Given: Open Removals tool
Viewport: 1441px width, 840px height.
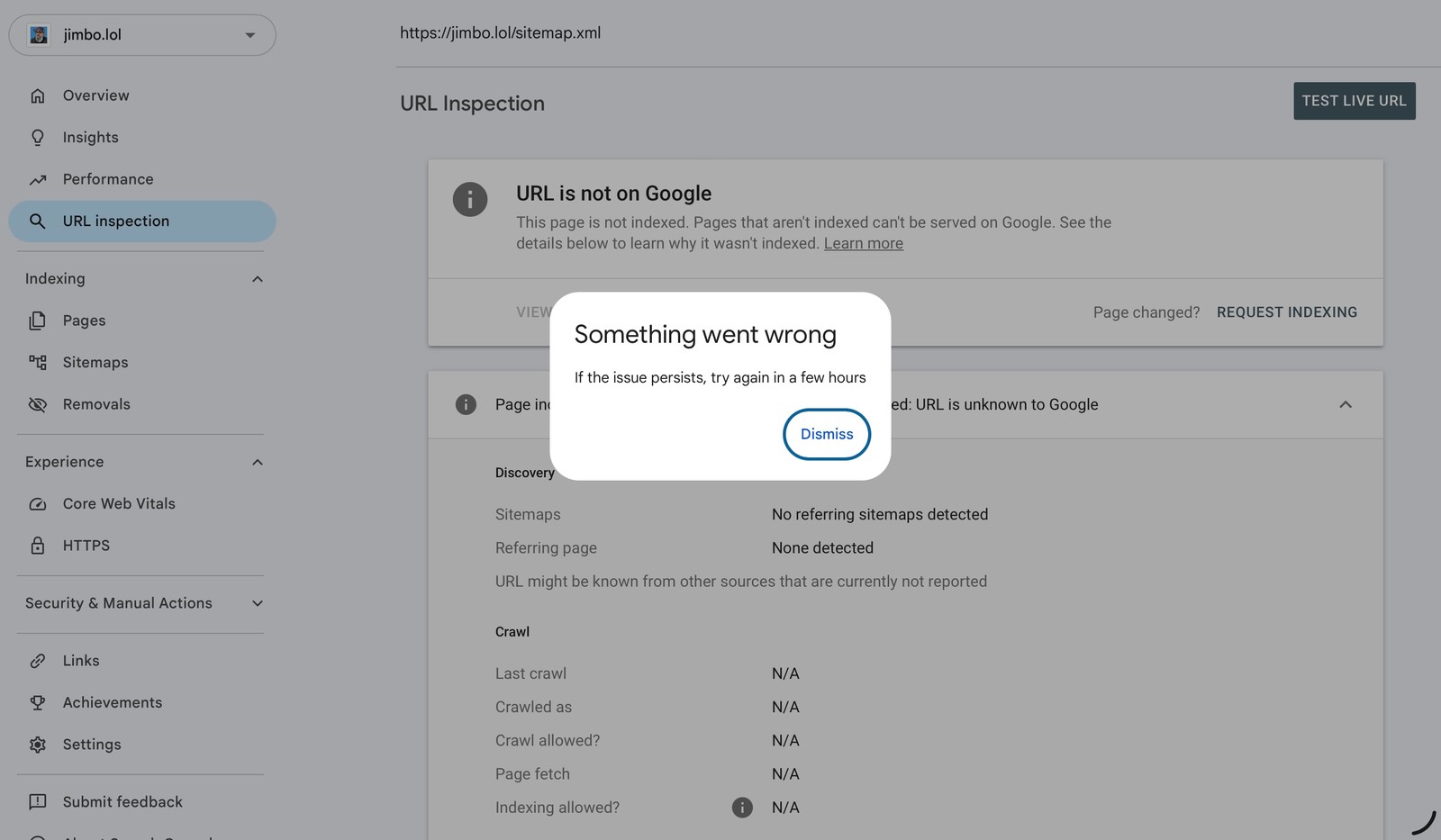Looking at the screenshot, I should pos(142,404).
